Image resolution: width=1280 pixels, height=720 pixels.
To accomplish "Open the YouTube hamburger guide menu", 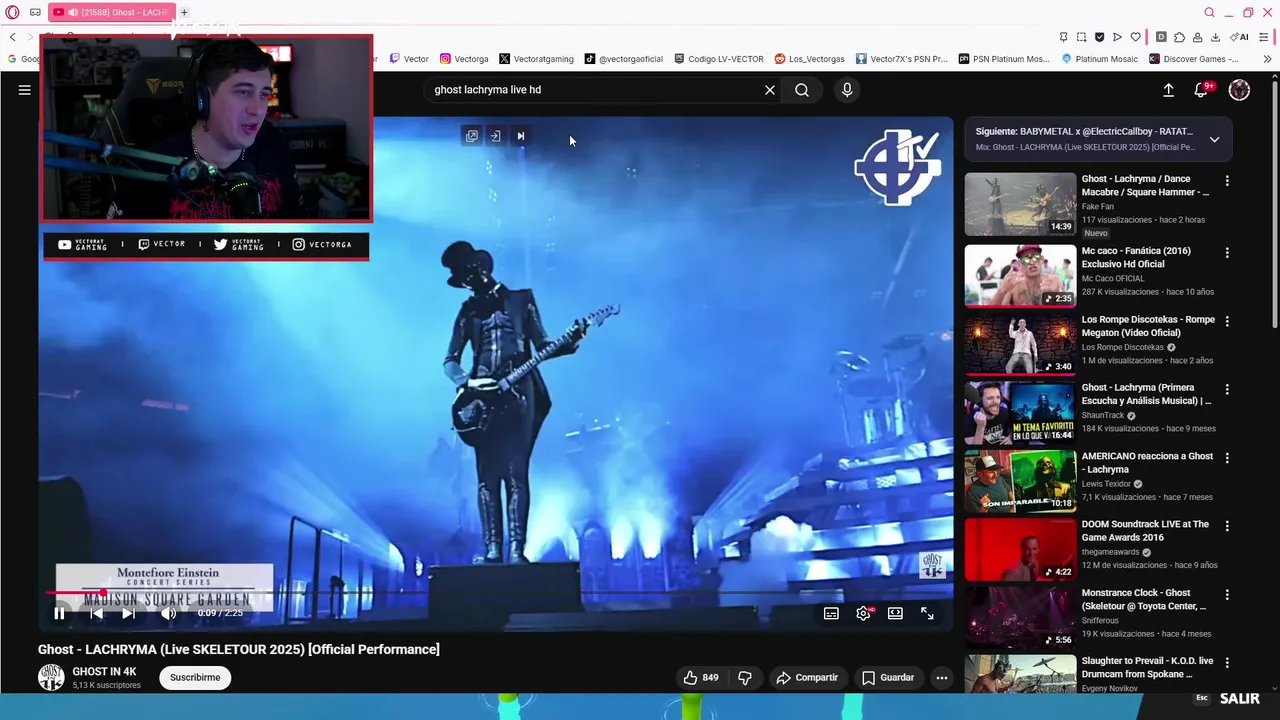I will point(24,90).
